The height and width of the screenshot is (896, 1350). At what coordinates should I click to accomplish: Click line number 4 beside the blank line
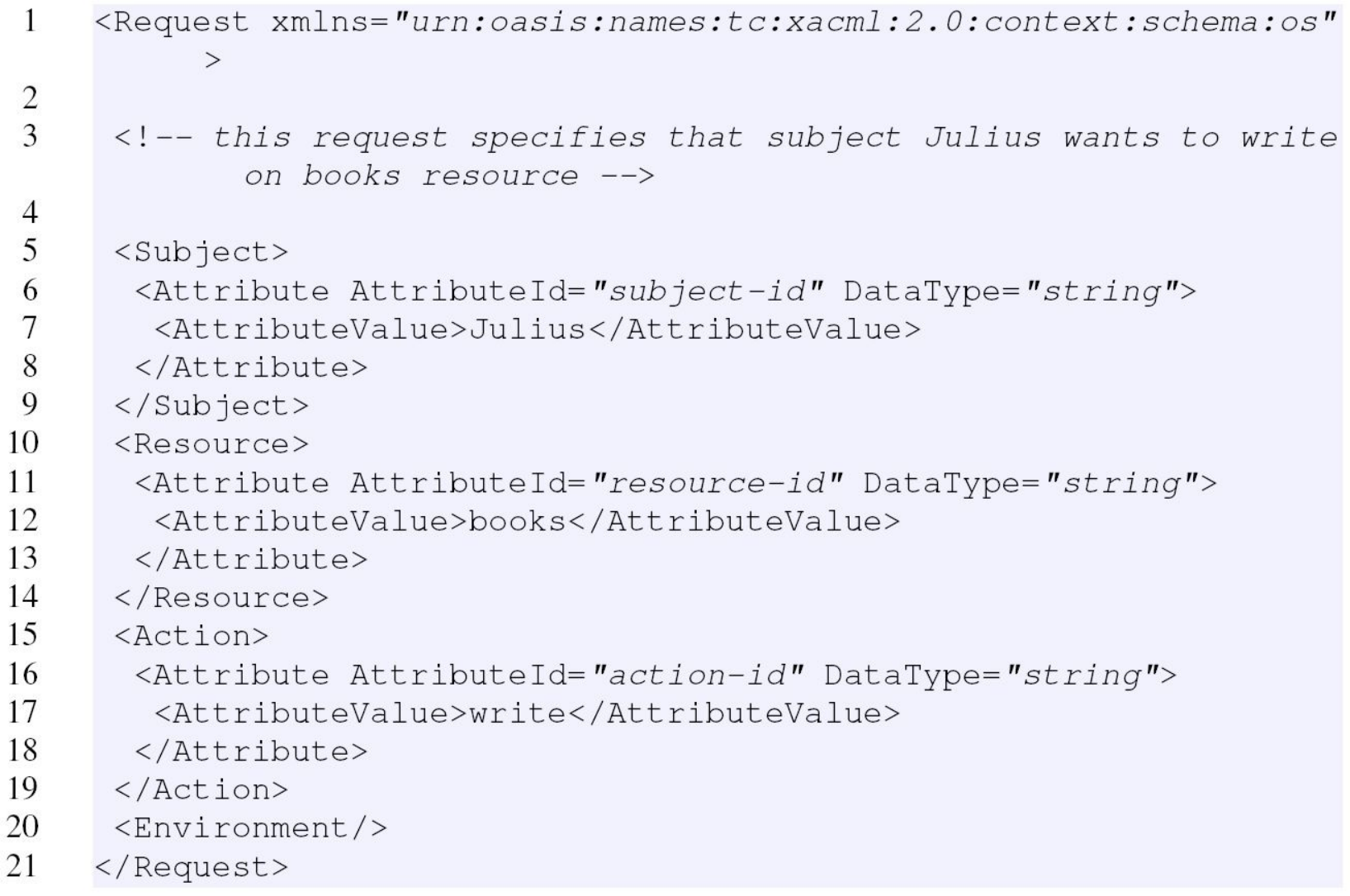point(30,212)
